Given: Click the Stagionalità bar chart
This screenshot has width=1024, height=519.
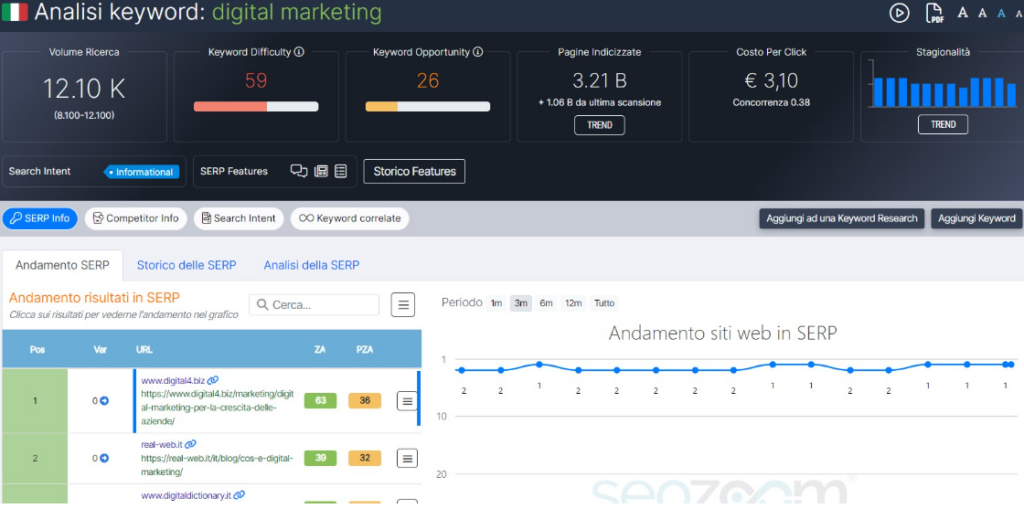Looking at the screenshot, I should pyautogui.click(x=942, y=84).
